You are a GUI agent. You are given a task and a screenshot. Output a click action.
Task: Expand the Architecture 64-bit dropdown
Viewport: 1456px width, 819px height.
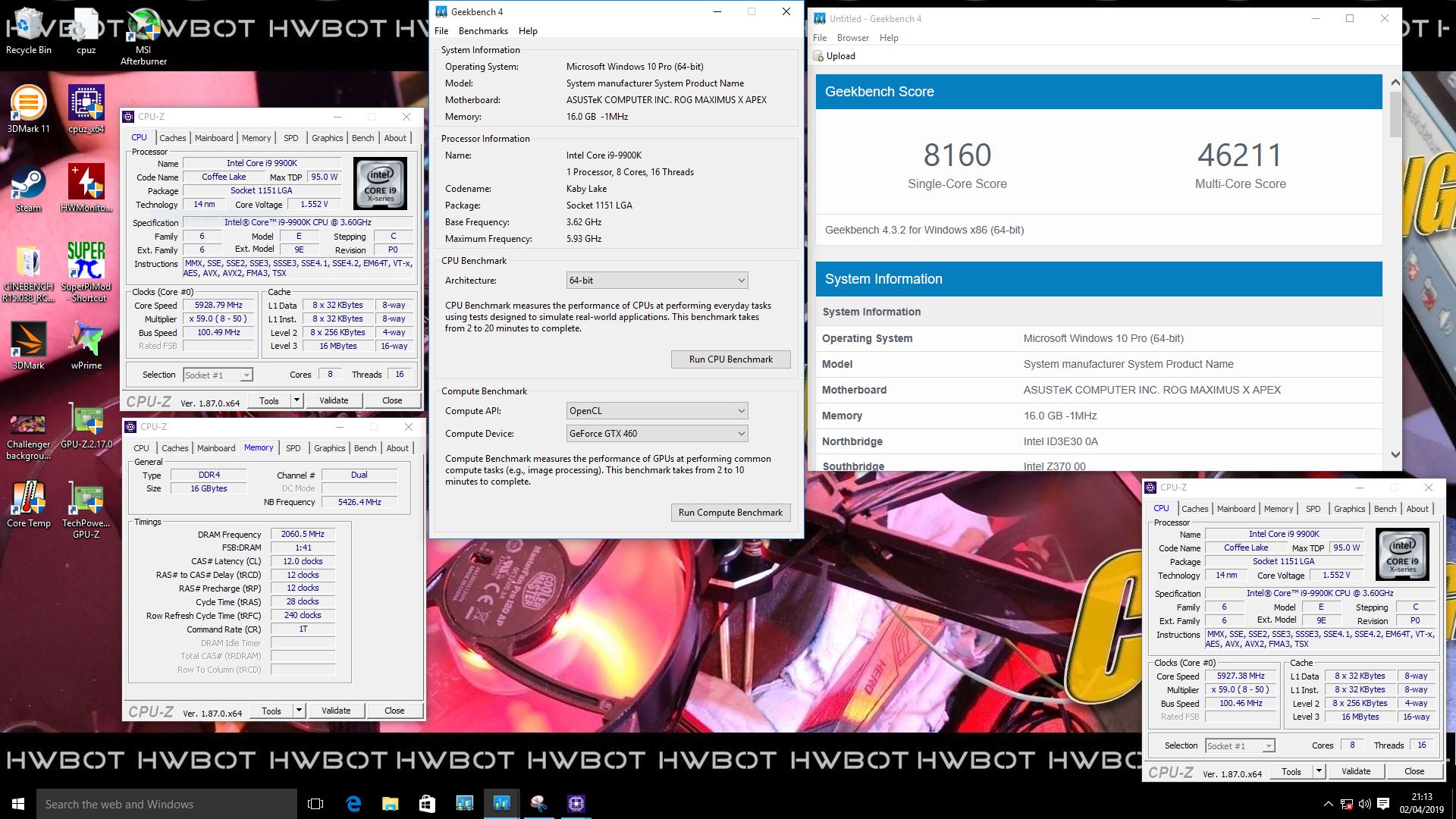[x=657, y=281]
